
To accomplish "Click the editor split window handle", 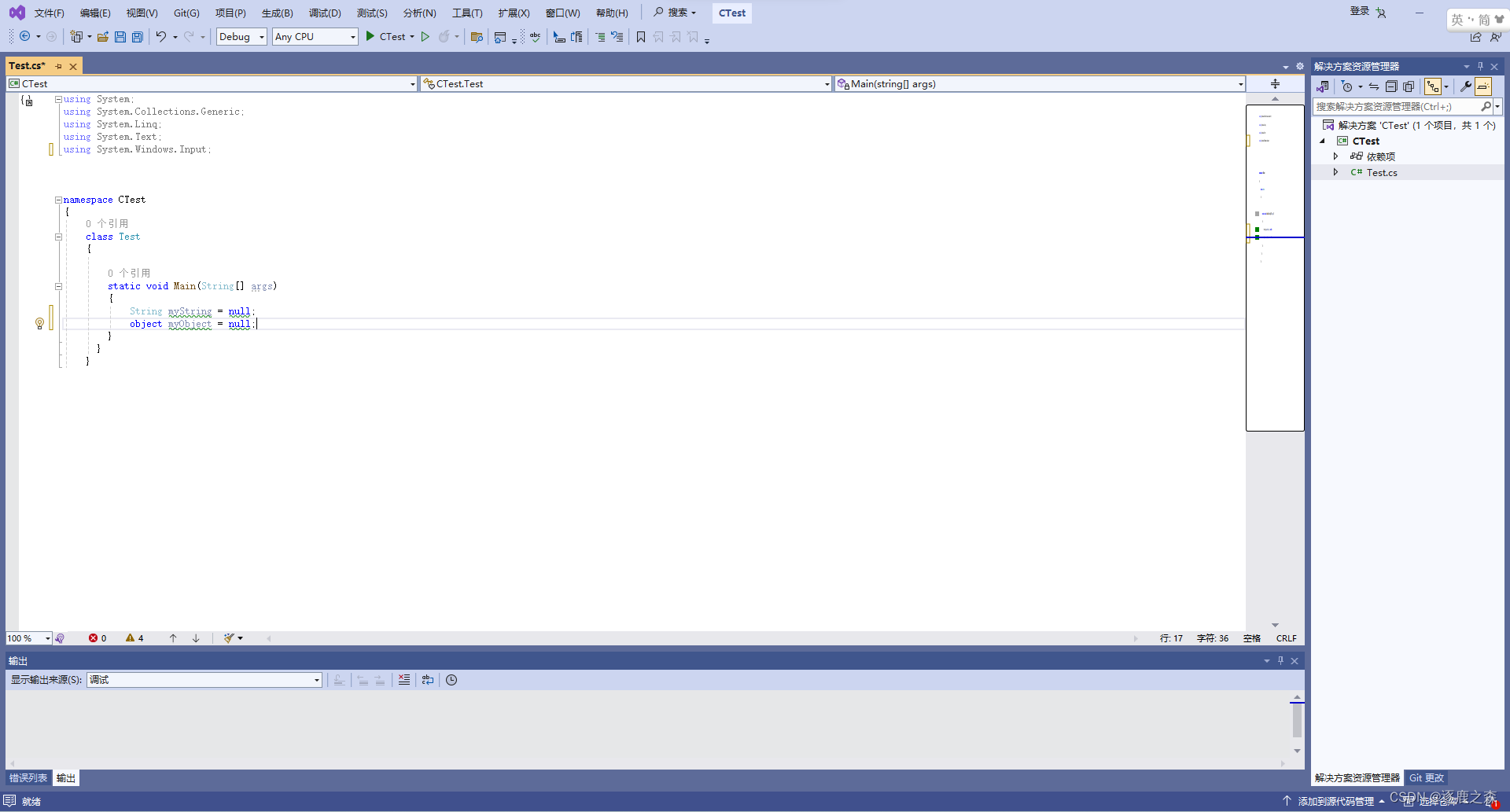I will click(x=1275, y=84).
